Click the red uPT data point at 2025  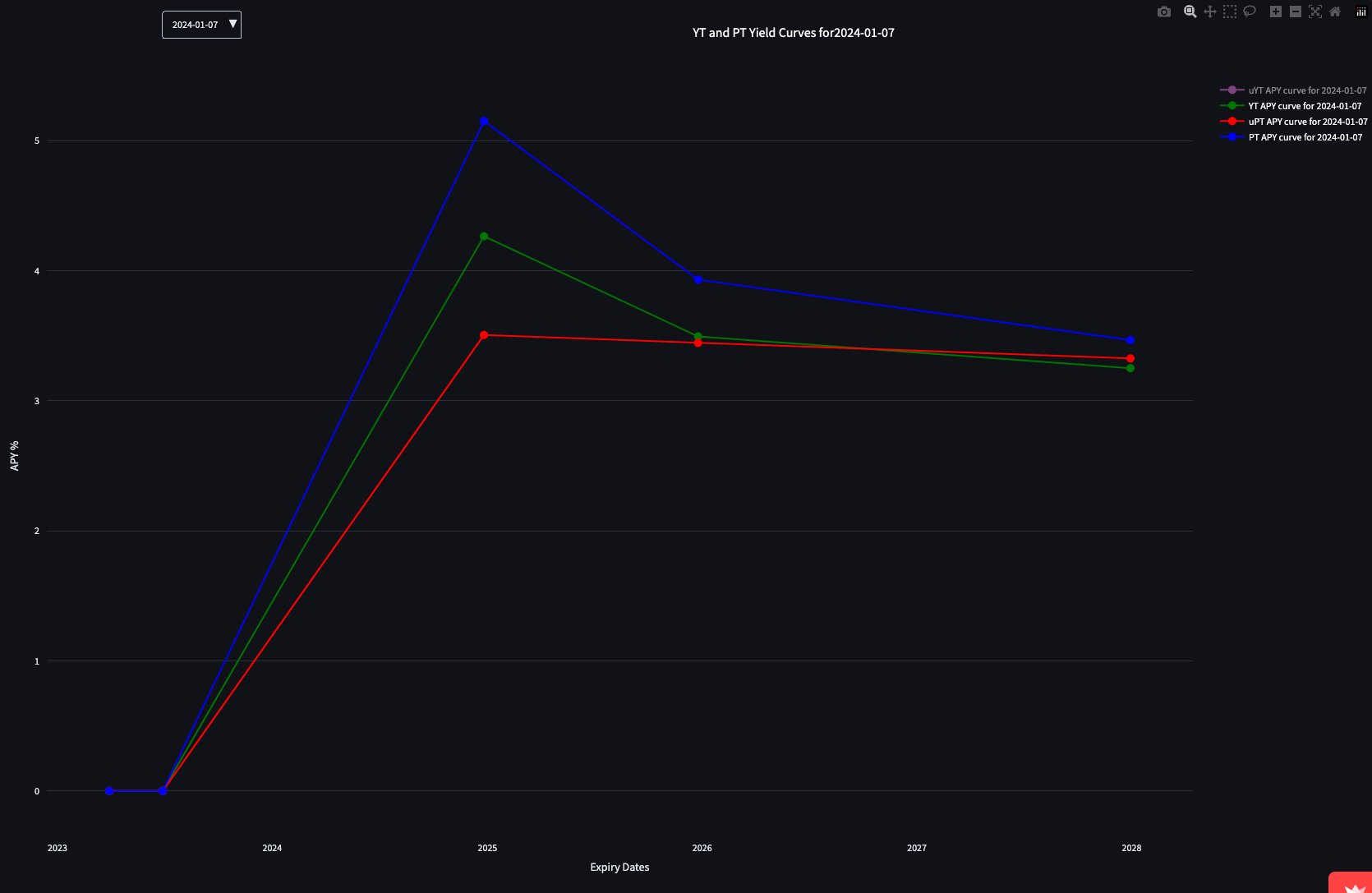[484, 335]
